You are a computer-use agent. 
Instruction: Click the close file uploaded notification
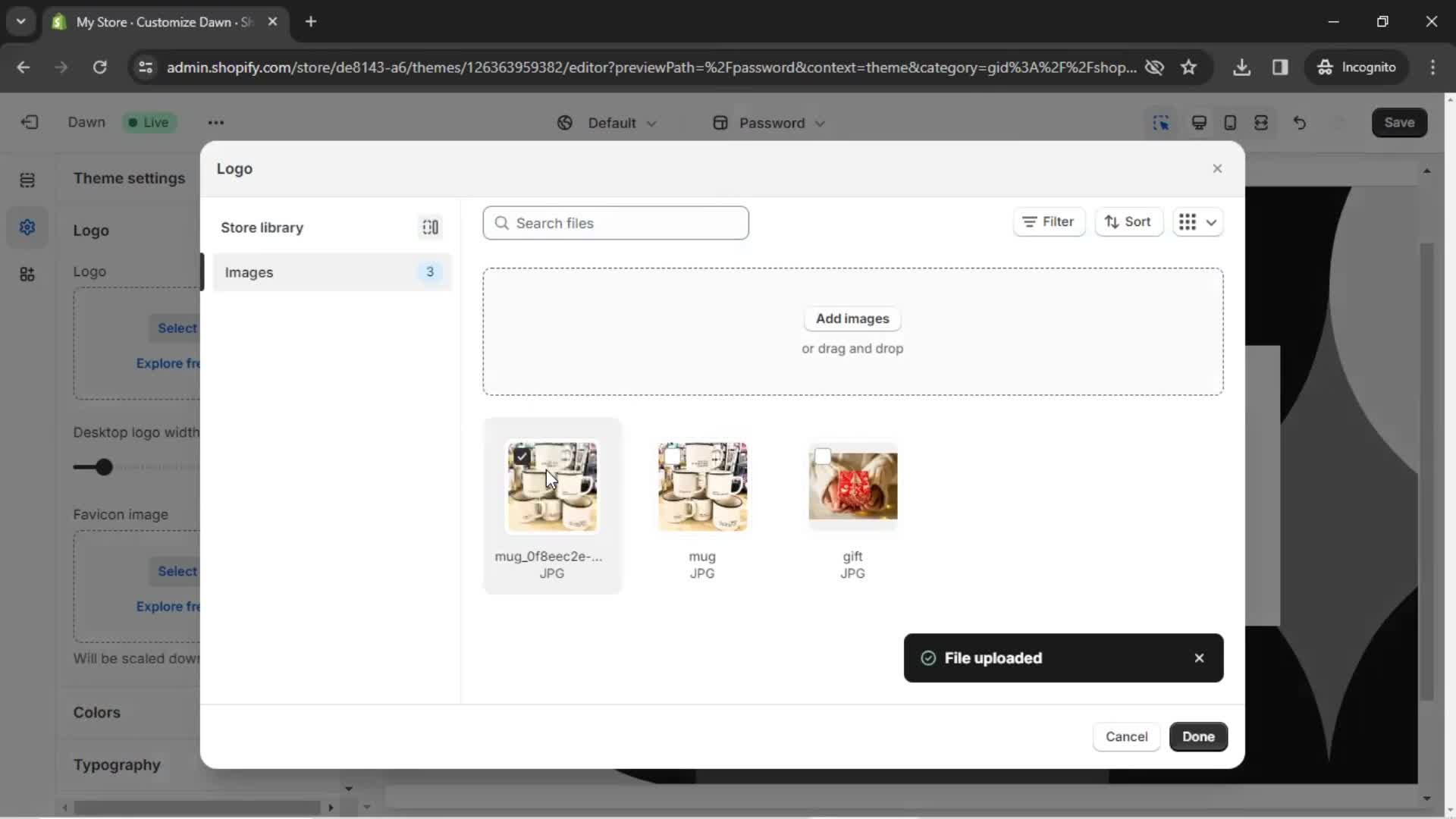click(x=1199, y=658)
